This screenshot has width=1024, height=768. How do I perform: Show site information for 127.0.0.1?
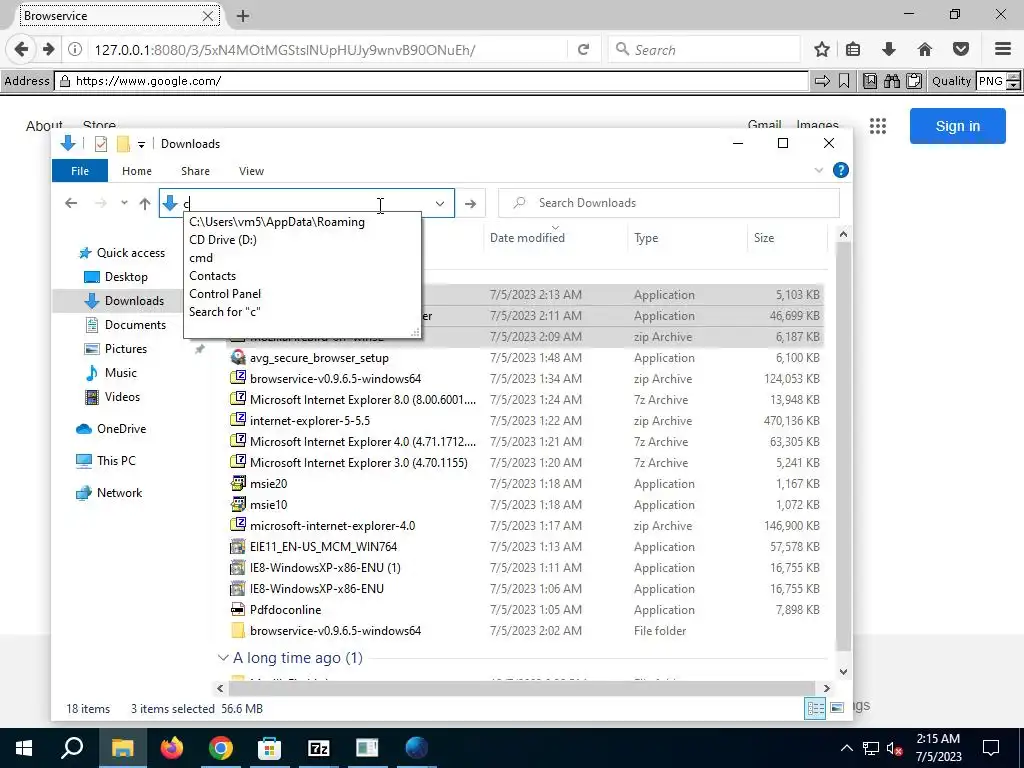[75, 50]
